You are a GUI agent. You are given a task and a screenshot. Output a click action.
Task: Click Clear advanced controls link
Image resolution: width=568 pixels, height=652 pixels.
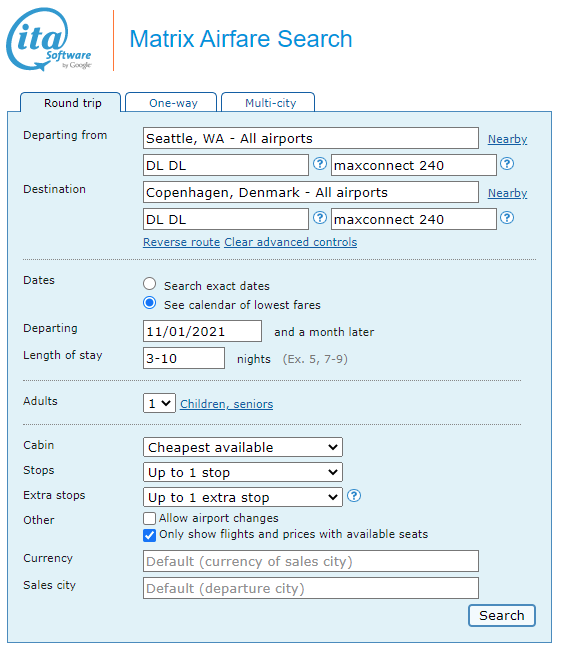tap(291, 242)
